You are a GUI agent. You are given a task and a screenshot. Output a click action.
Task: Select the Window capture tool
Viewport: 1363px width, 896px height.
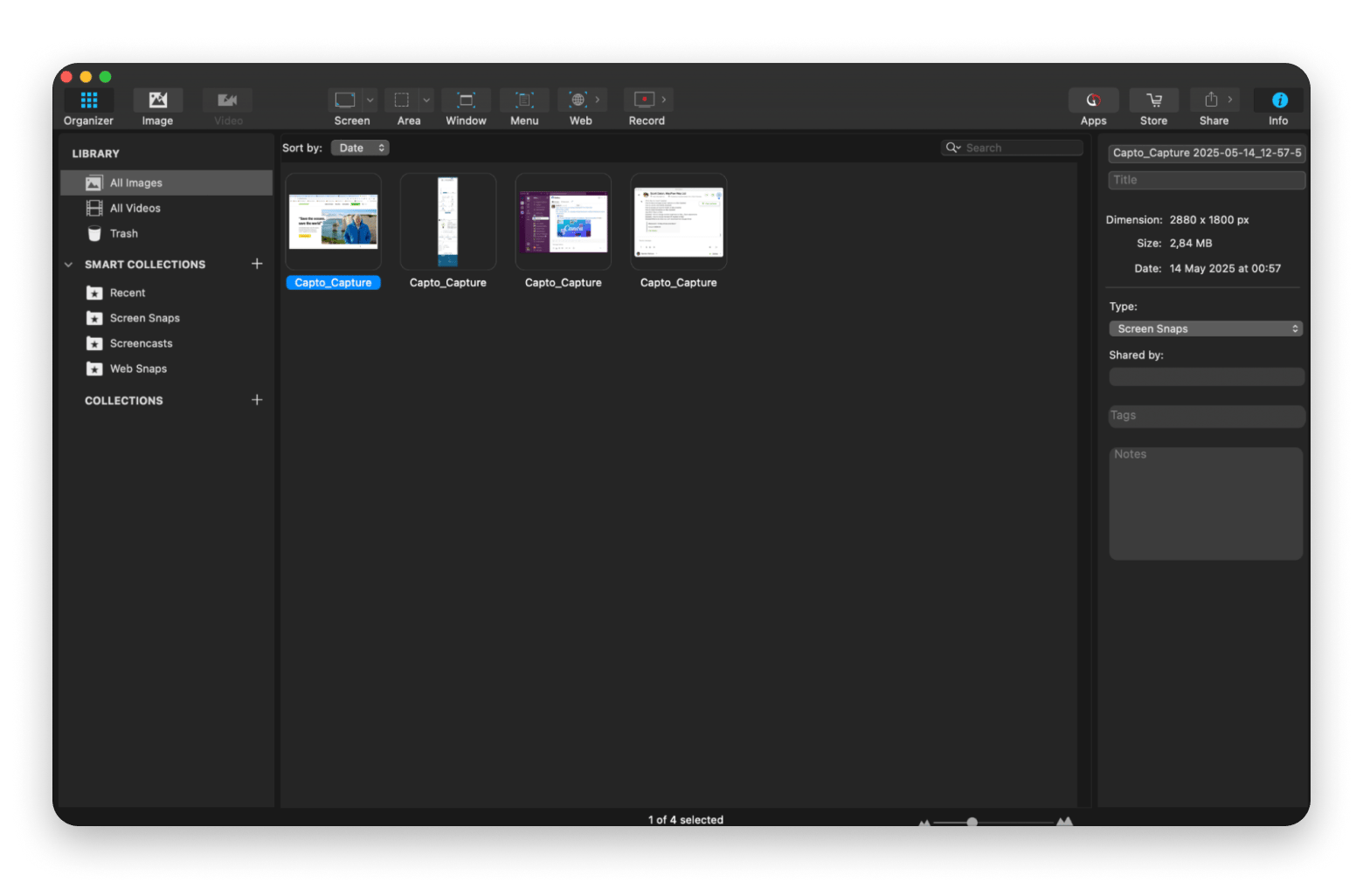coord(466,107)
